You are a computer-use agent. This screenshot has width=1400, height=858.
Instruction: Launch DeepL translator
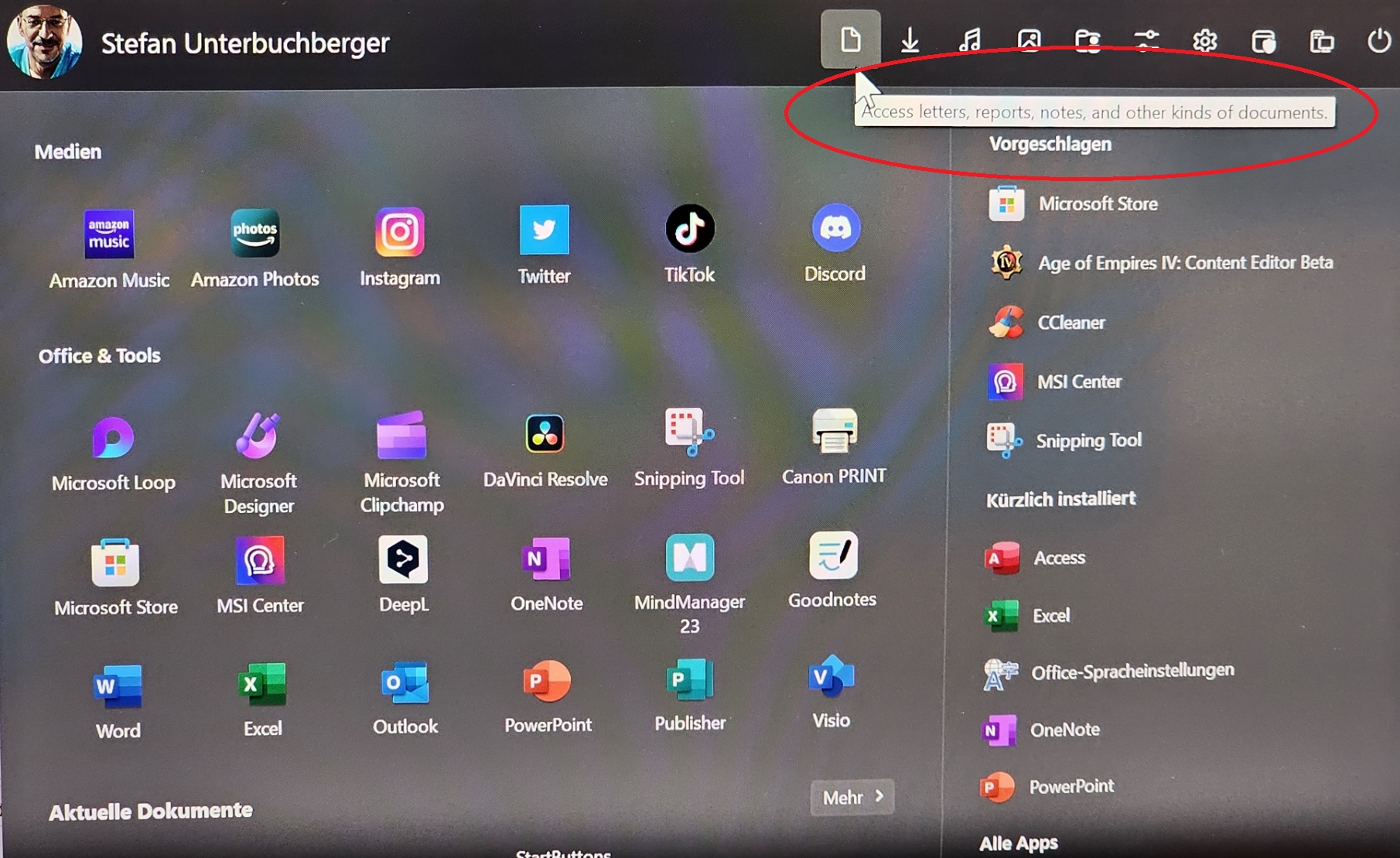pyautogui.click(x=404, y=573)
